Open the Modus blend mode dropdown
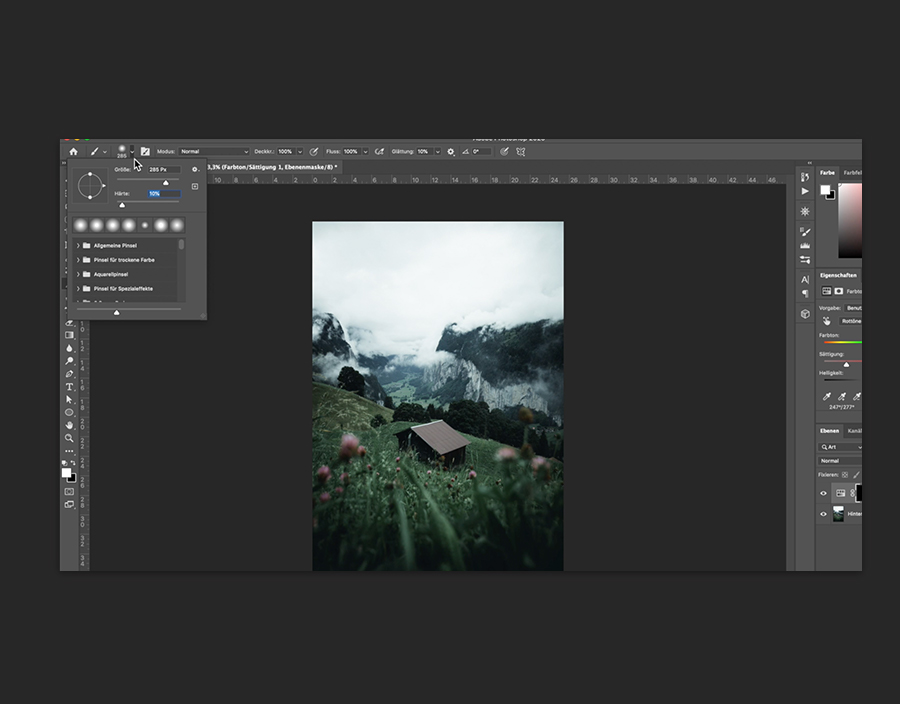This screenshot has width=900, height=704. point(214,152)
